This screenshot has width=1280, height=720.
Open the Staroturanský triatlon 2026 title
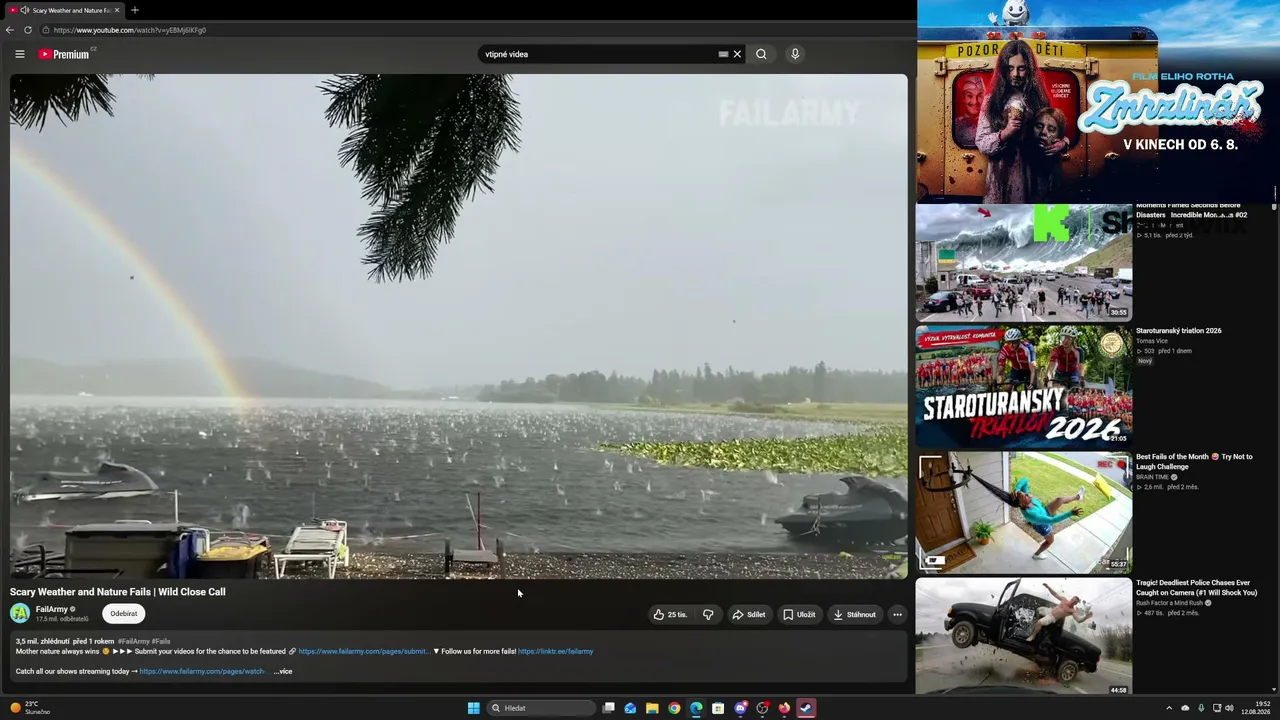[x=1178, y=331]
